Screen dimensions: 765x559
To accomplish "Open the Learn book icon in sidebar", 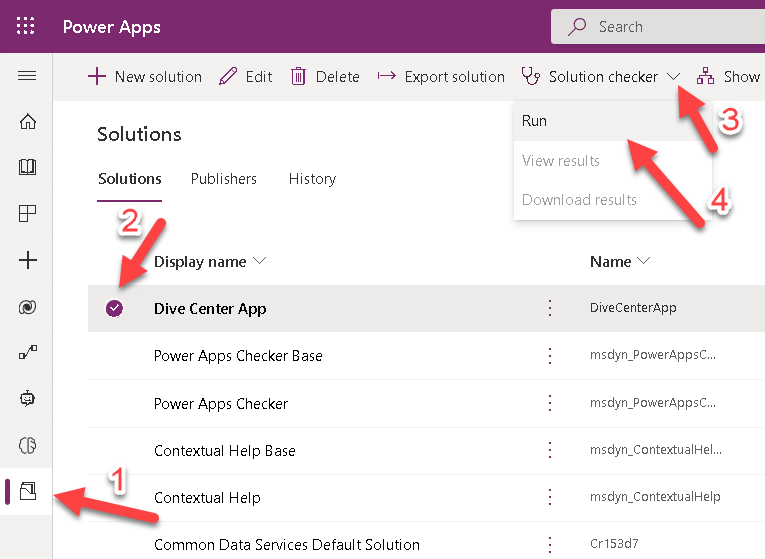I will pyautogui.click(x=27, y=167).
